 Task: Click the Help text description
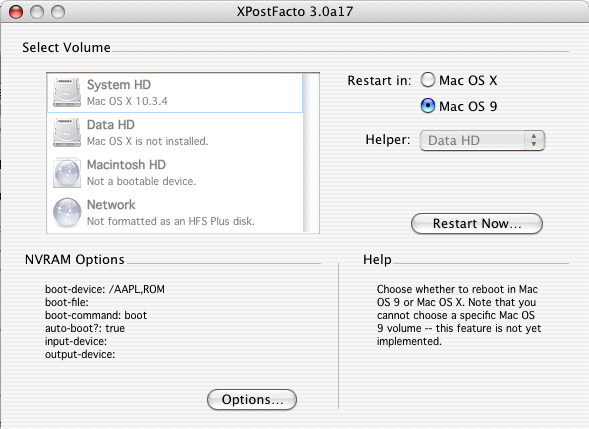pyautogui.click(x=459, y=315)
